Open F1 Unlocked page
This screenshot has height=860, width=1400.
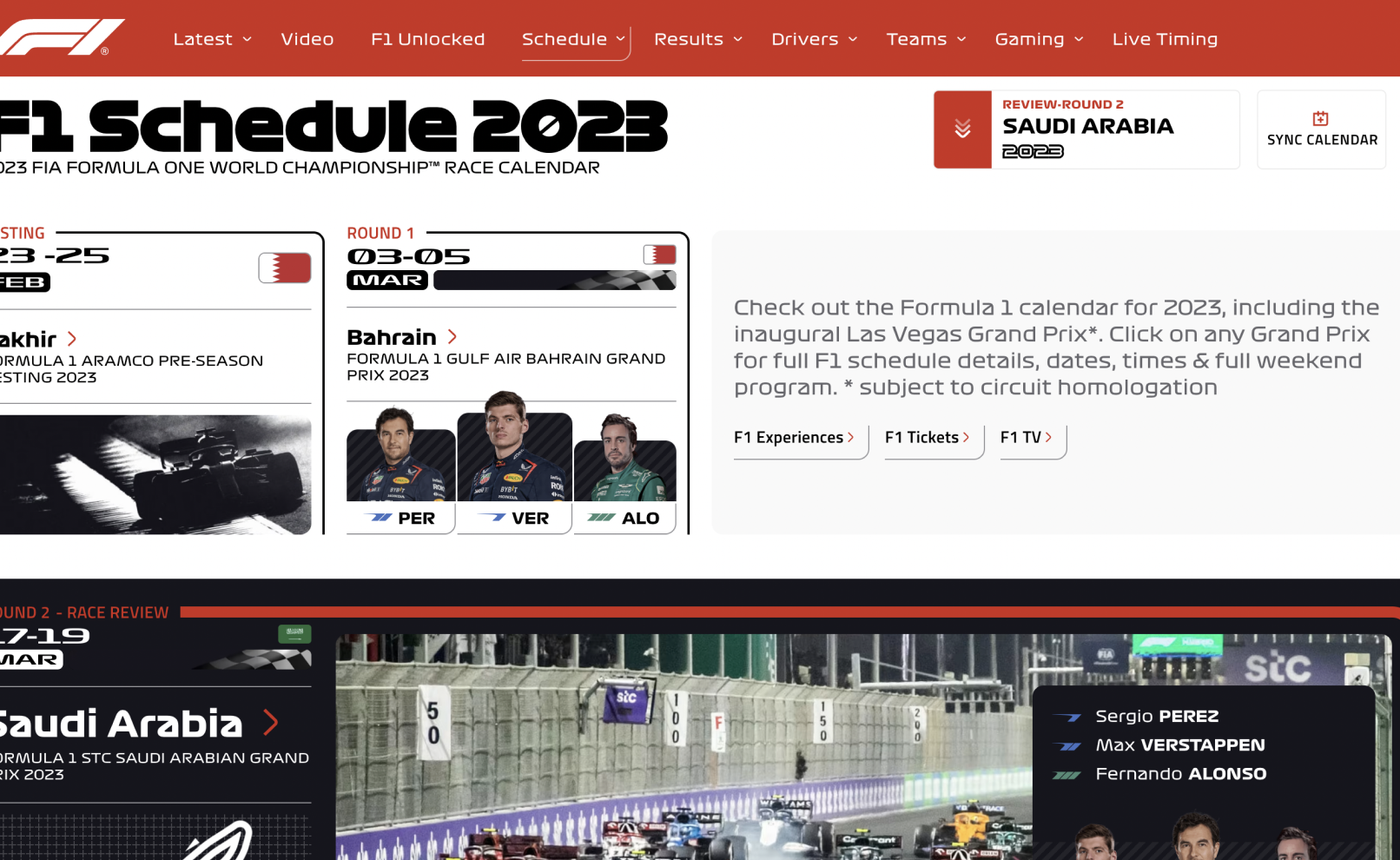coord(428,39)
